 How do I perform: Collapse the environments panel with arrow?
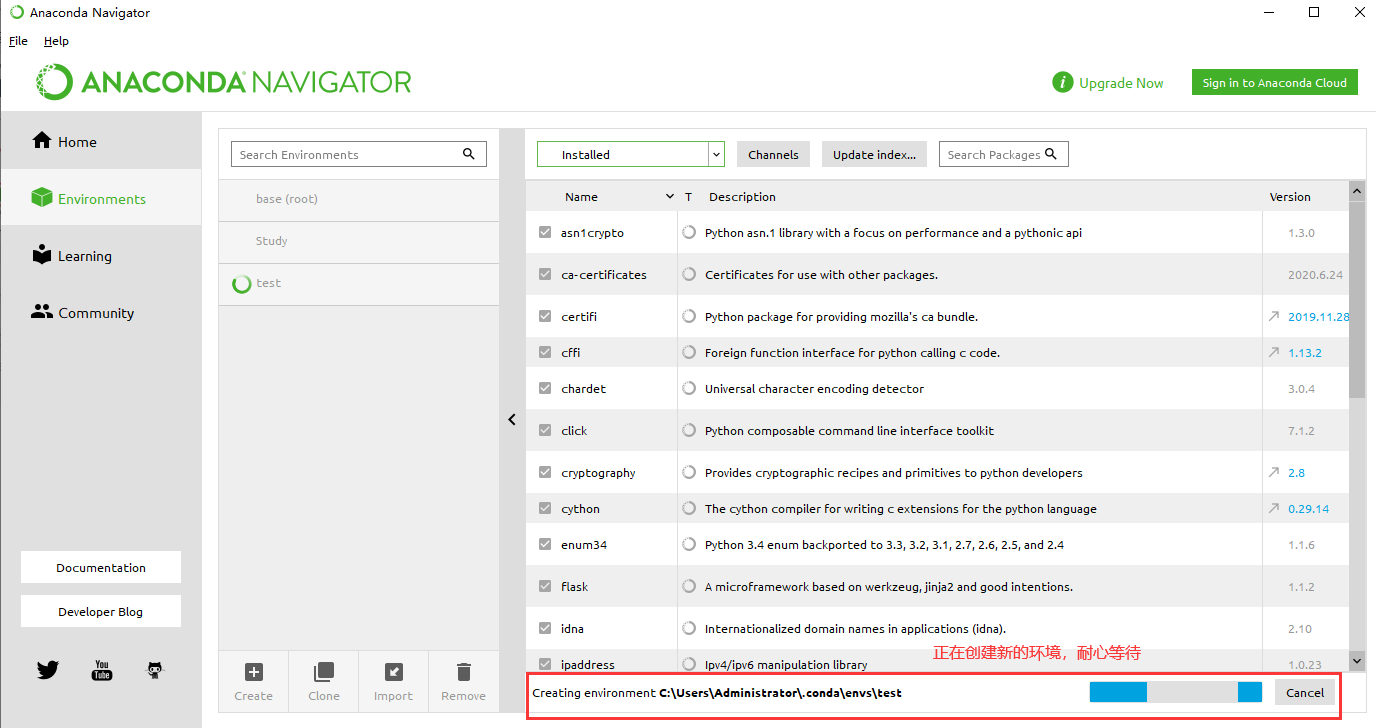click(x=512, y=420)
